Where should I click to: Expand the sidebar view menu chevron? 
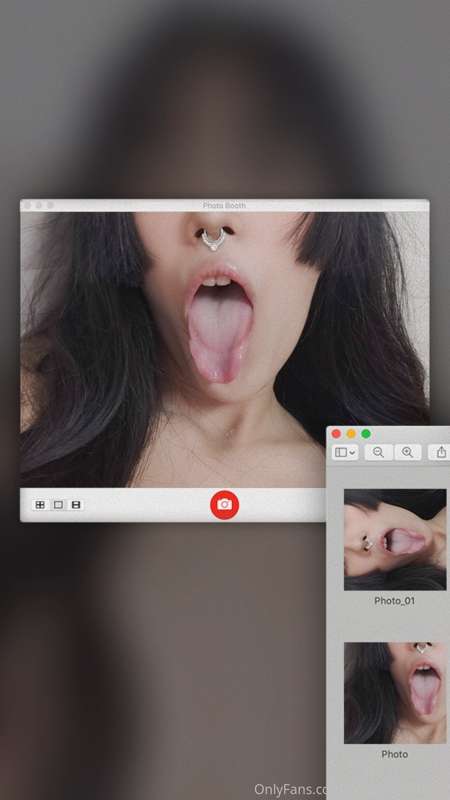point(353,453)
